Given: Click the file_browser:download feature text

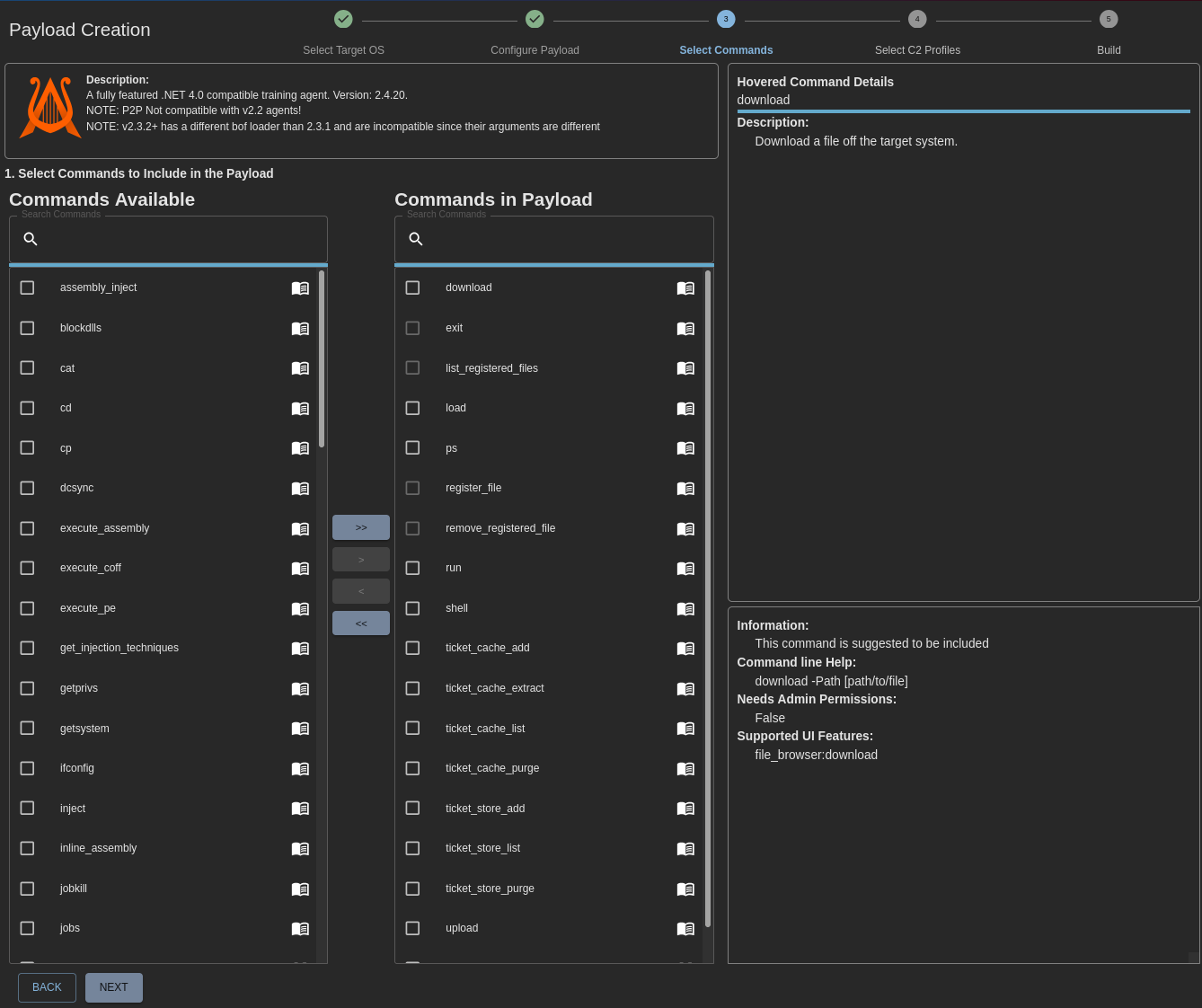Looking at the screenshot, I should 817,755.
